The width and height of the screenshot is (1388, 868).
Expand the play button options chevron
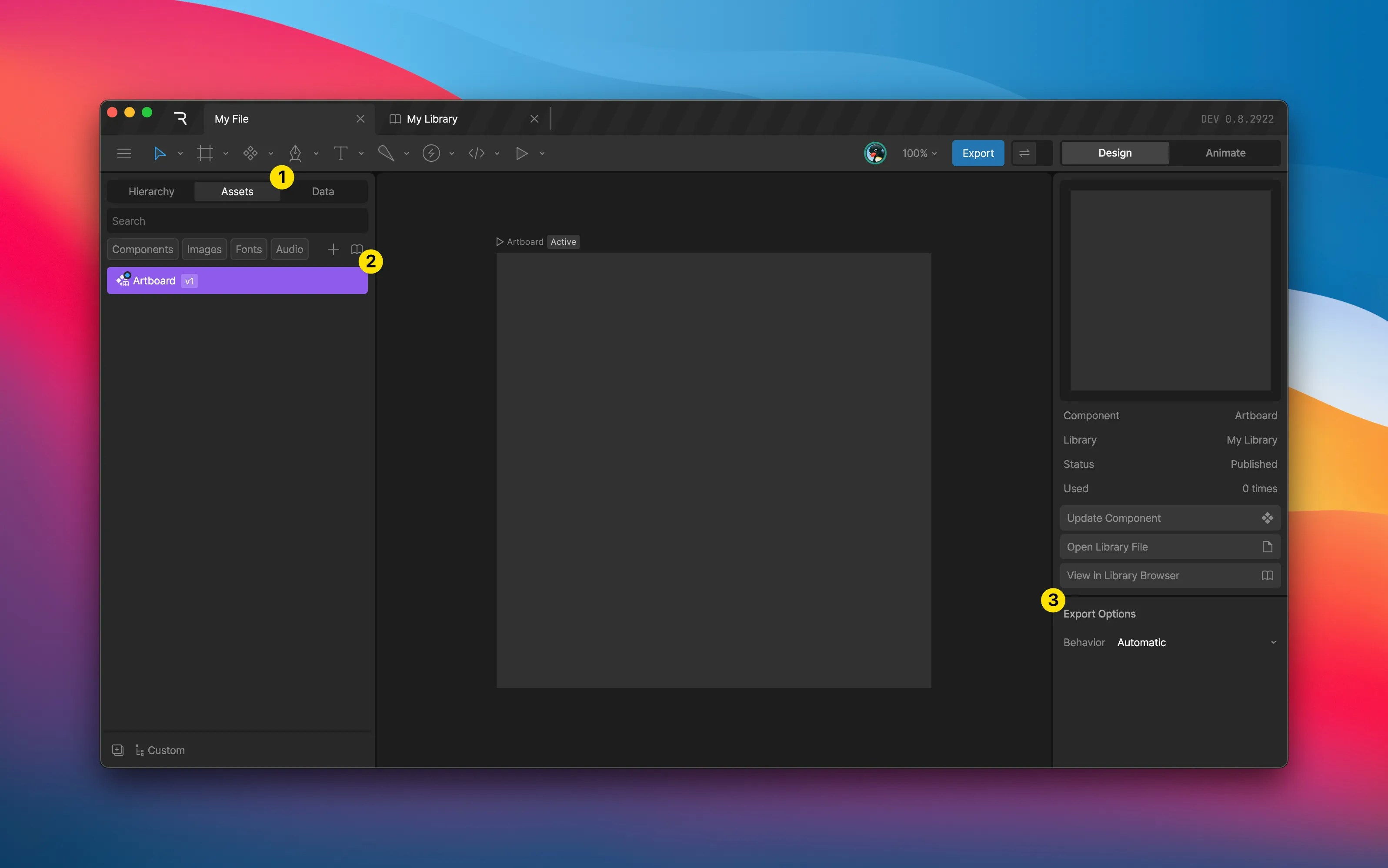[542, 154]
